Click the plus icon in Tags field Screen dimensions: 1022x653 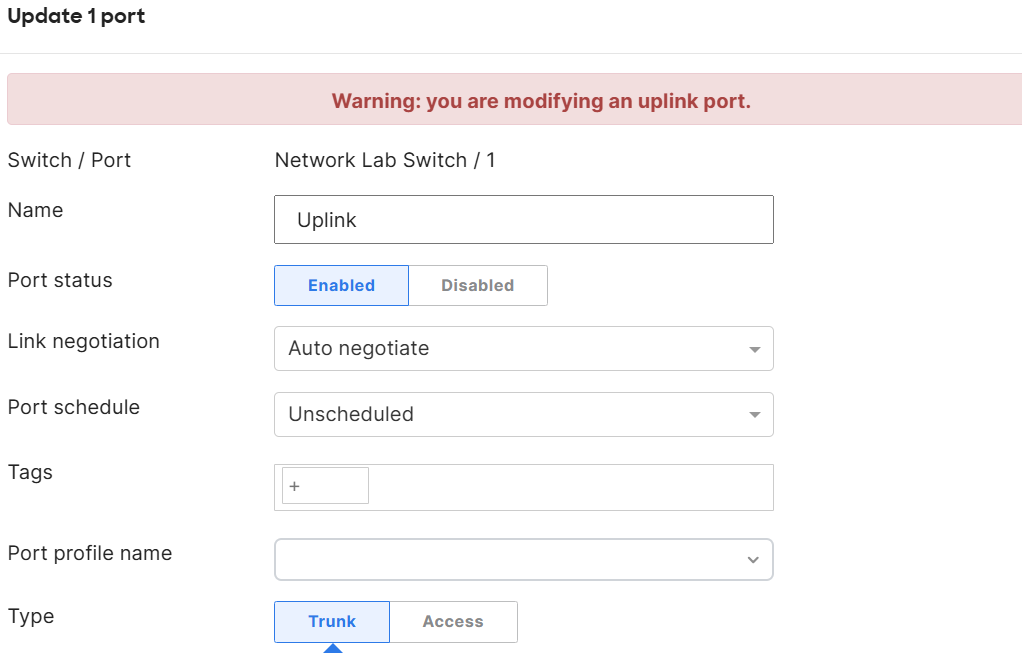pos(295,486)
